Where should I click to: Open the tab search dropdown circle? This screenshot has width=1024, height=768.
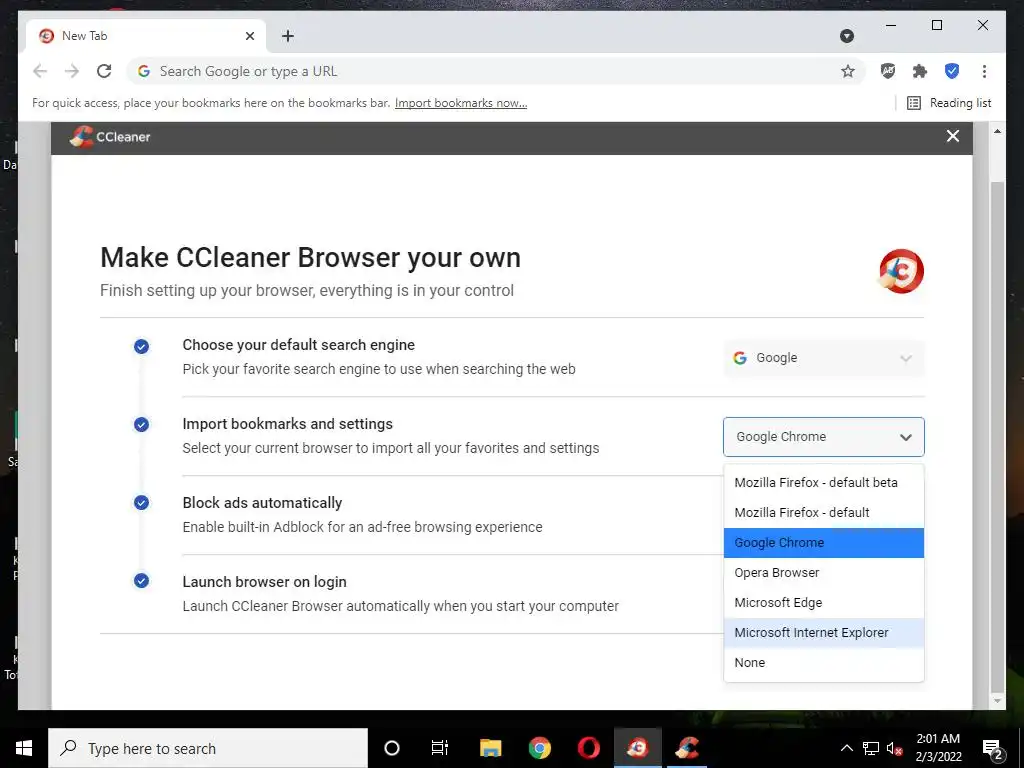(847, 36)
